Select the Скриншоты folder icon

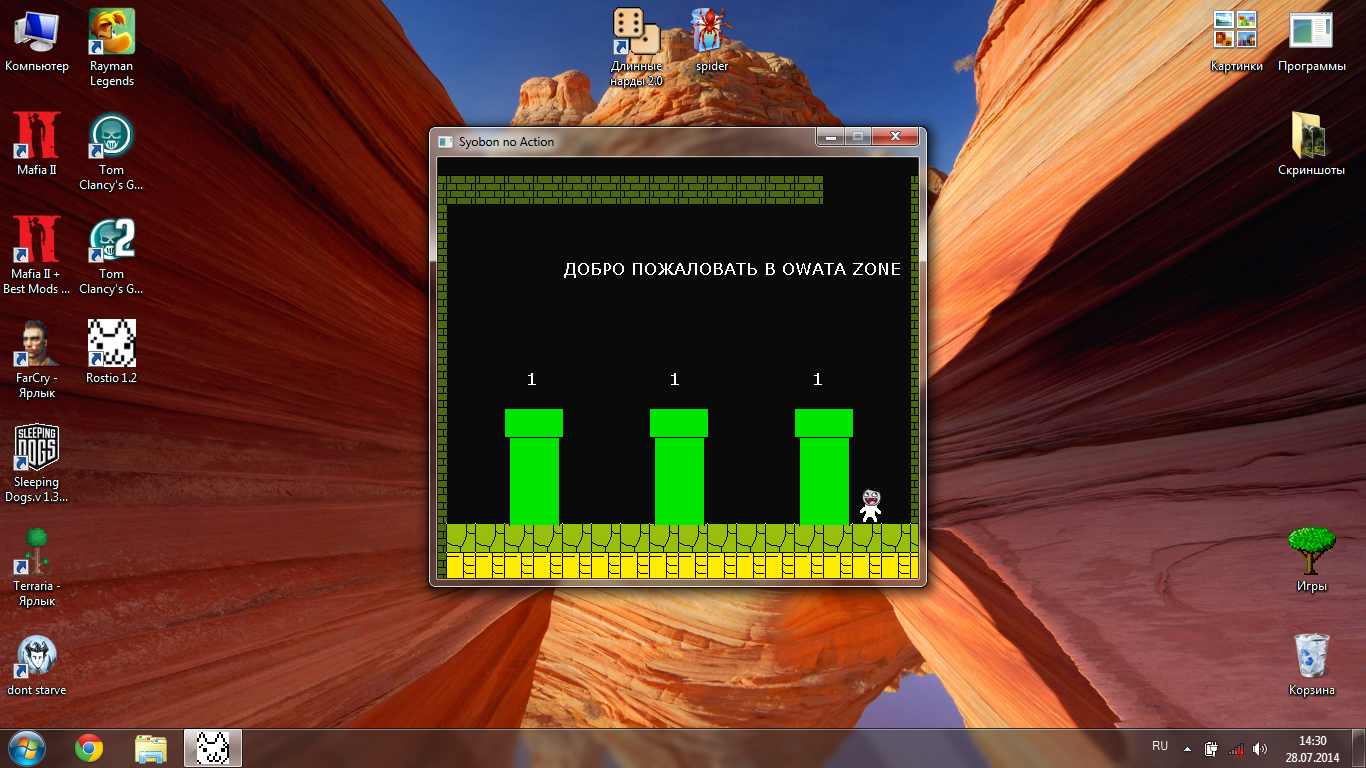(1311, 136)
